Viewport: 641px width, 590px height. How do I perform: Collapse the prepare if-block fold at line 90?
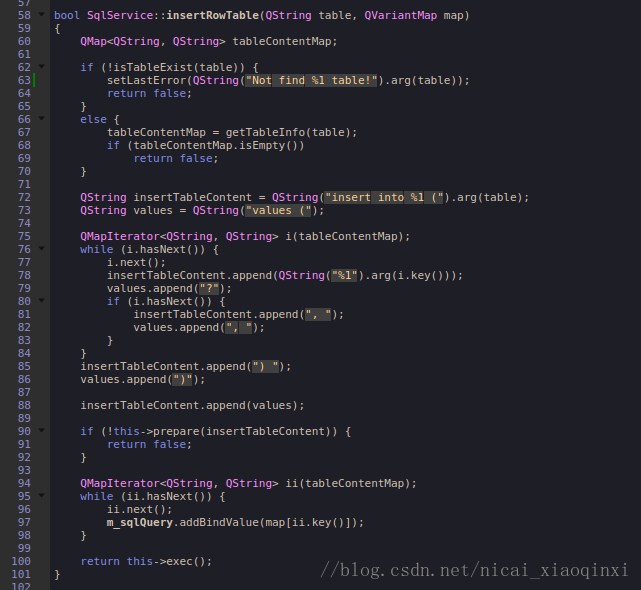pos(41,430)
